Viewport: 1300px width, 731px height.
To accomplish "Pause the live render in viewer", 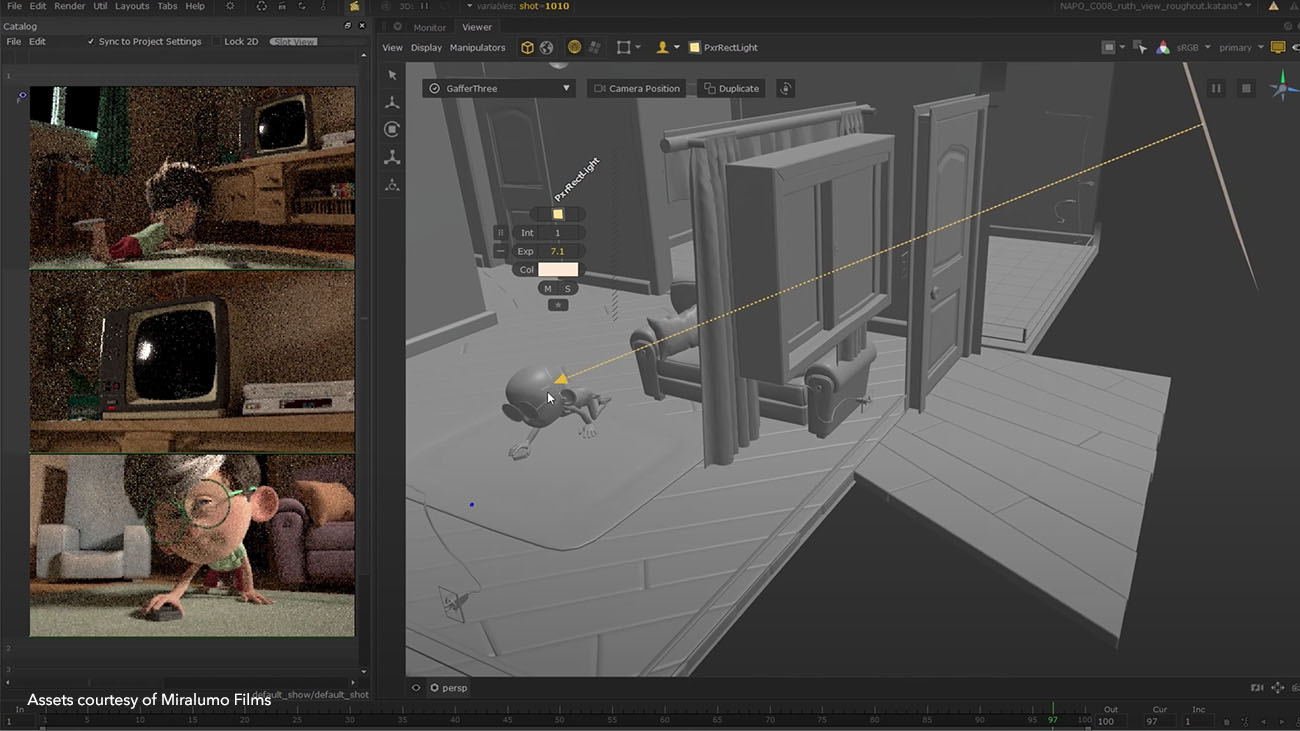I will tap(1216, 89).
